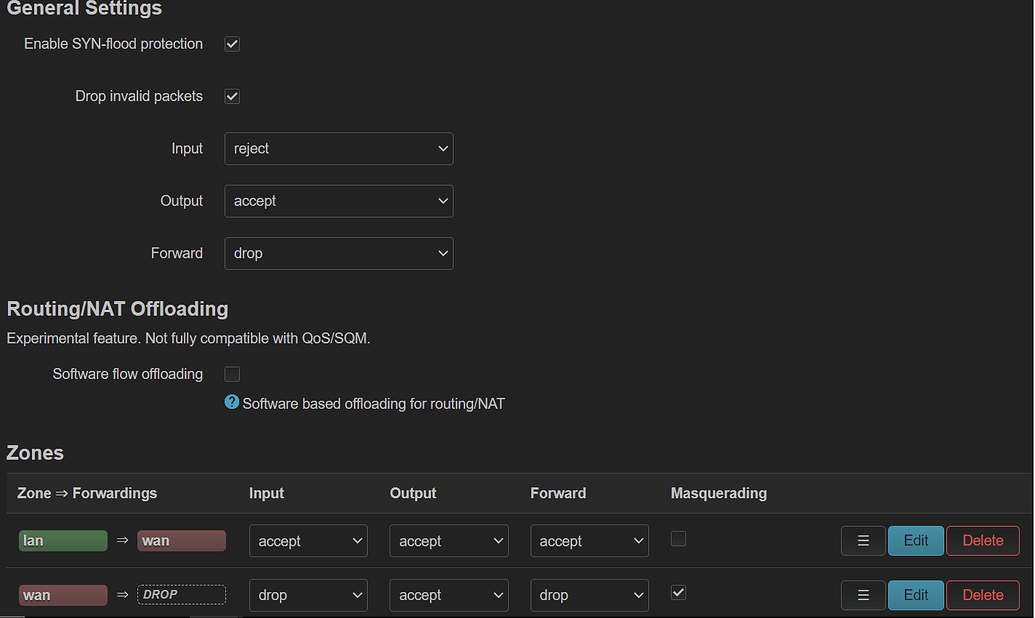This screenshot has width=1035, height=618.
Task: Enable Software flow offloading
Action: tap(231, 374)
